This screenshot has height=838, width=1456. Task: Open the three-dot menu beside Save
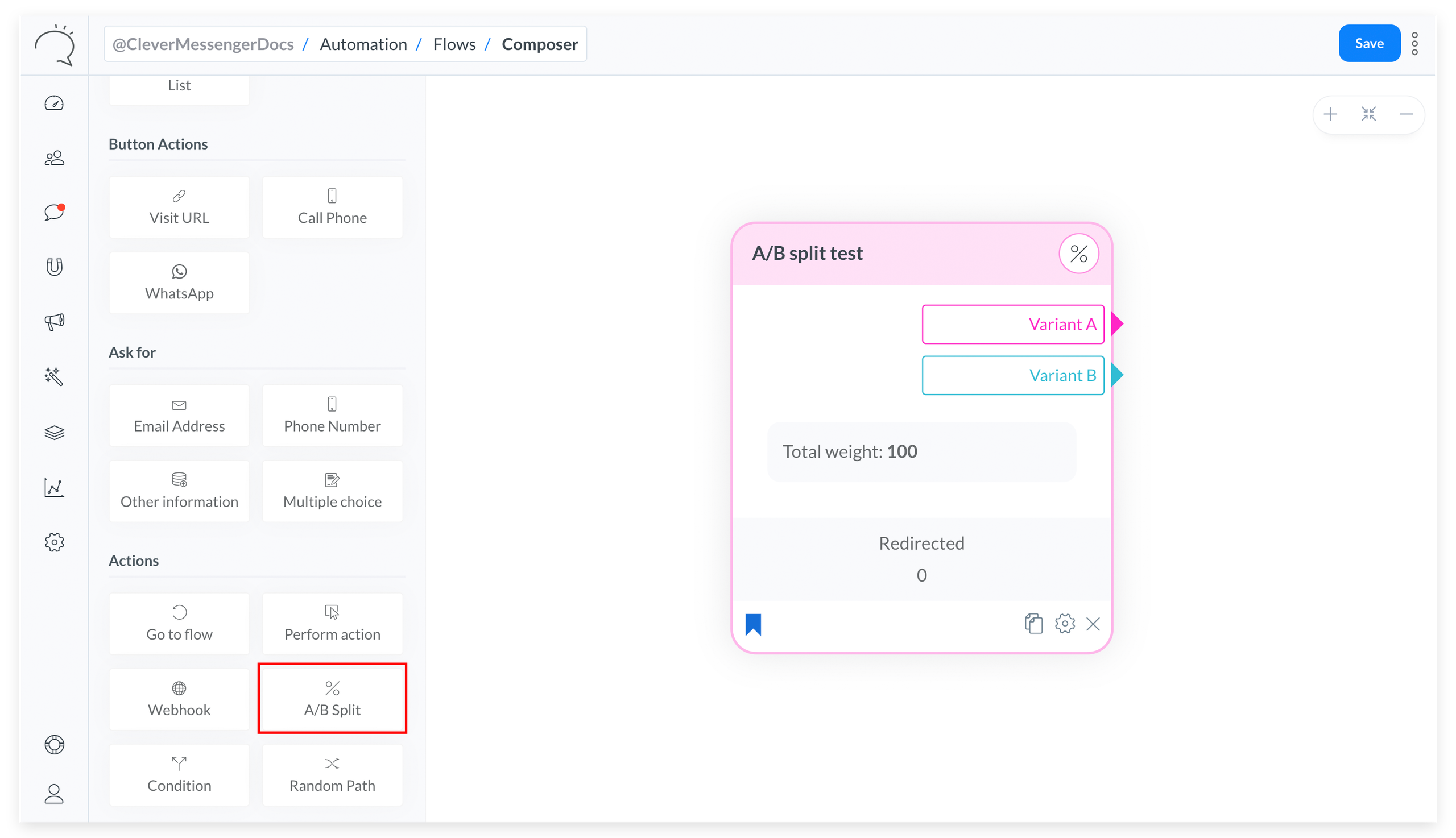(x=1414, y=44)
